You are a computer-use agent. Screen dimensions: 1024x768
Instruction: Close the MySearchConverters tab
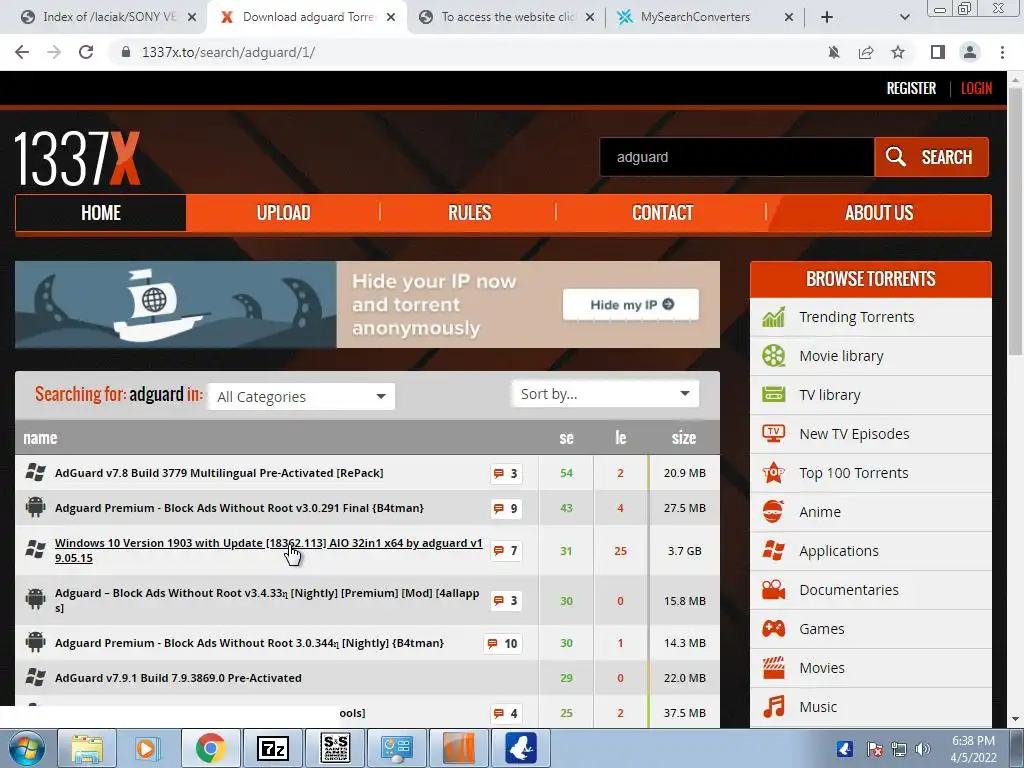coord(789,18)
